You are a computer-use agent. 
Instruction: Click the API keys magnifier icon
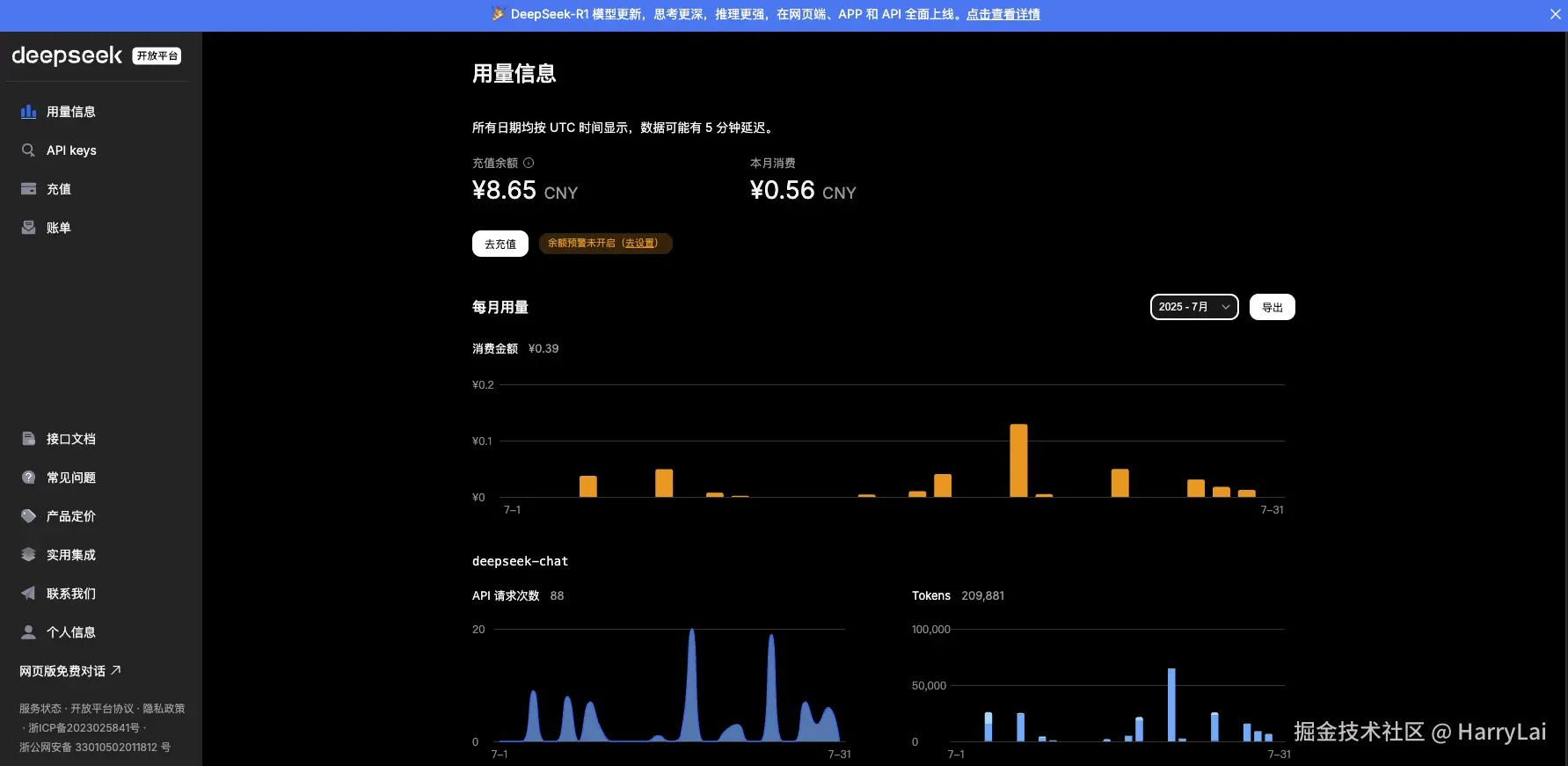[28, 150]
